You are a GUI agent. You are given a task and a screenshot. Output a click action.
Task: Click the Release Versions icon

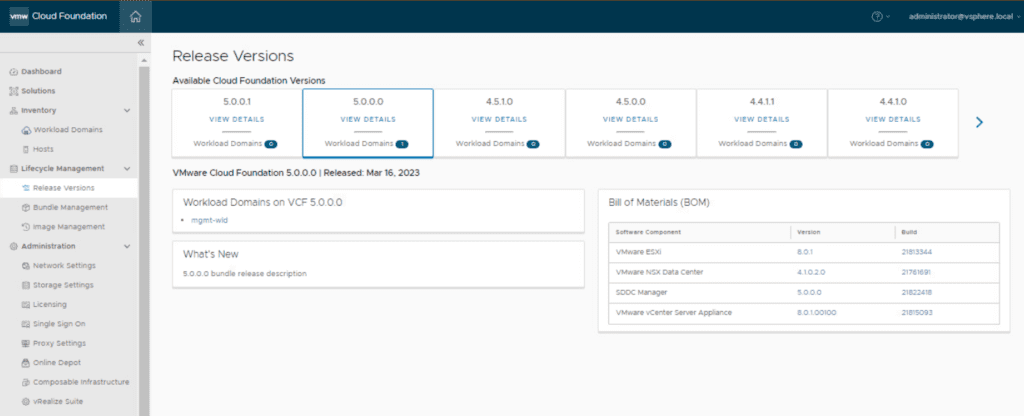pyautogui.click(x=26, y=188)
